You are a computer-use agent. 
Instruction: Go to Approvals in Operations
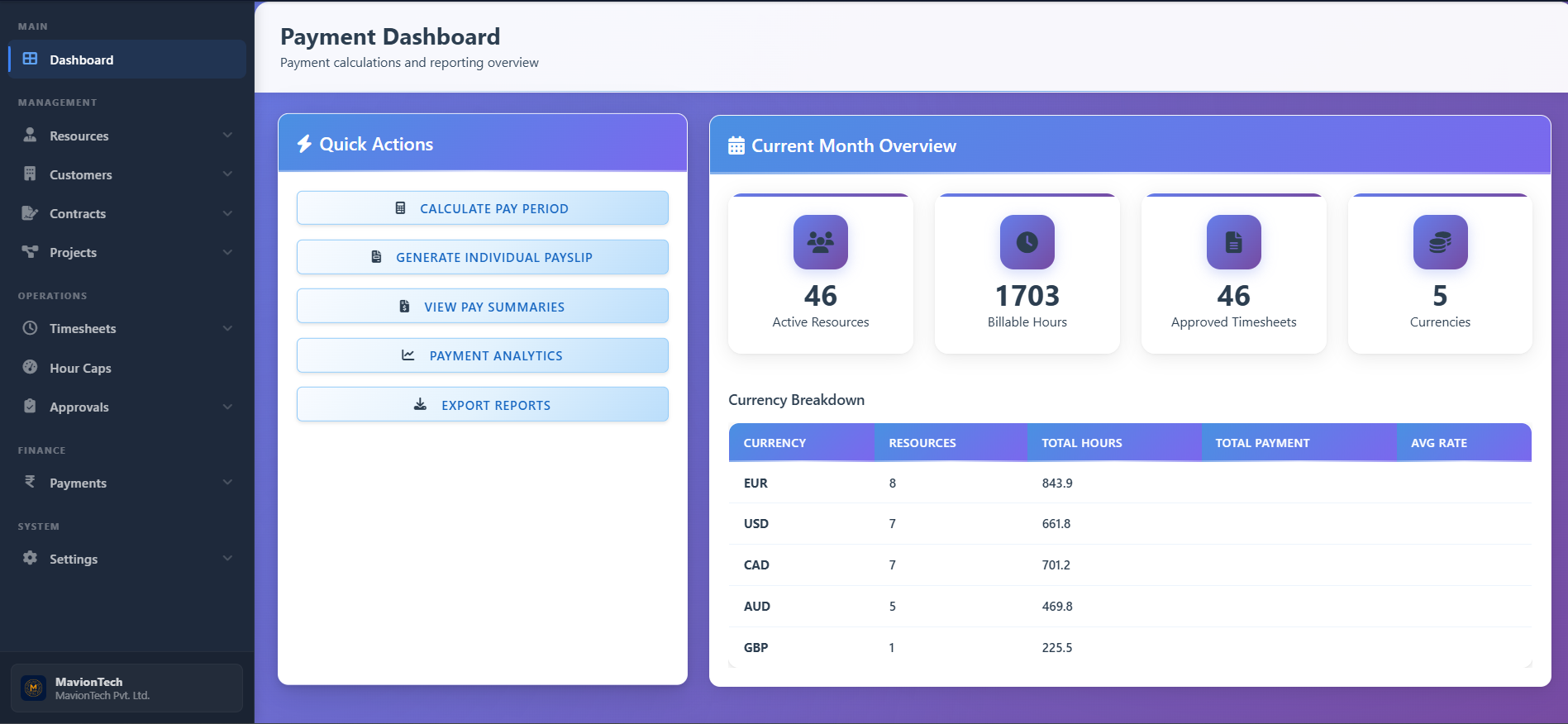click(x=79, y=407)
